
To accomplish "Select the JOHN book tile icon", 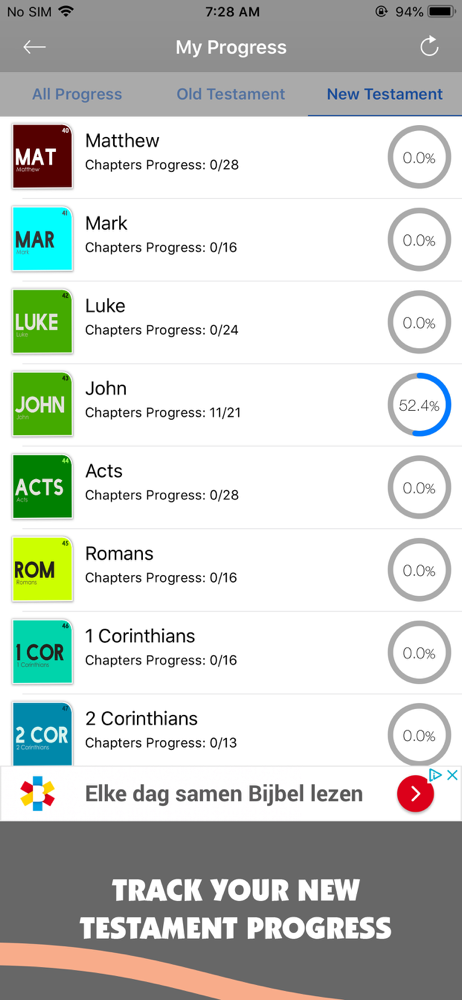I will pos(42,404).
